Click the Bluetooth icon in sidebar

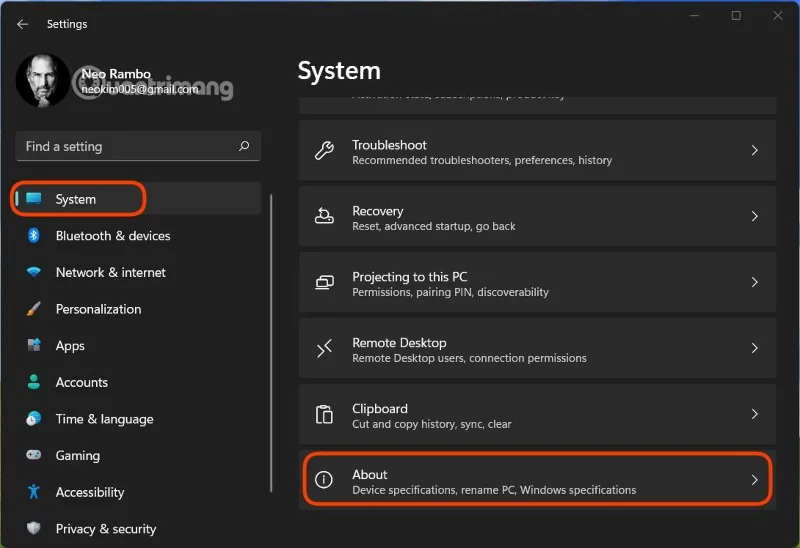point(34,235)
